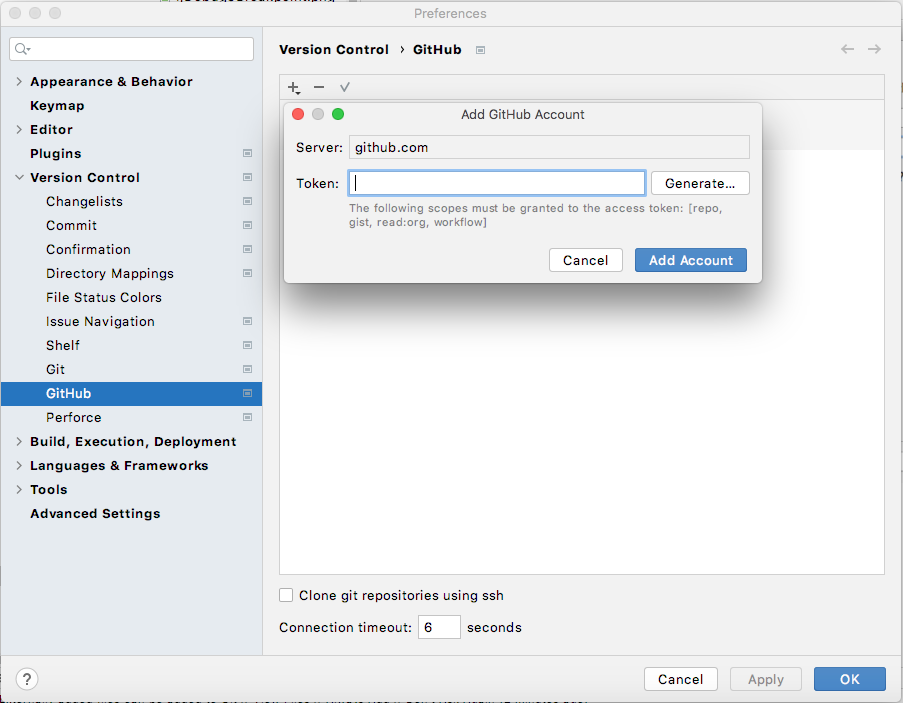
Task: Open Version Control from the breadcrumb
Action: pyautogui.click(x=334, y=48)
